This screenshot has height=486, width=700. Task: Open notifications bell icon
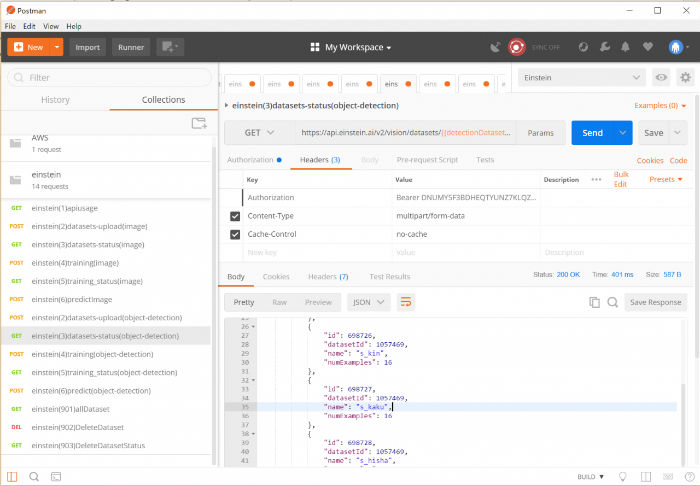[x=625, y=46]
